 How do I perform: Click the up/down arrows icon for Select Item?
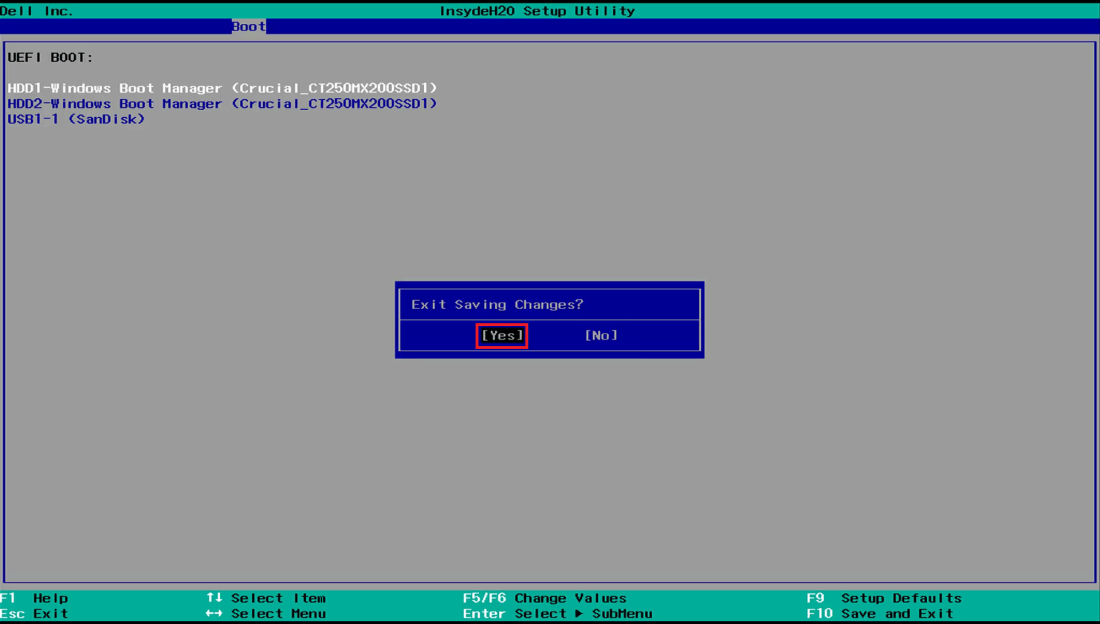(x=214, y=598)
